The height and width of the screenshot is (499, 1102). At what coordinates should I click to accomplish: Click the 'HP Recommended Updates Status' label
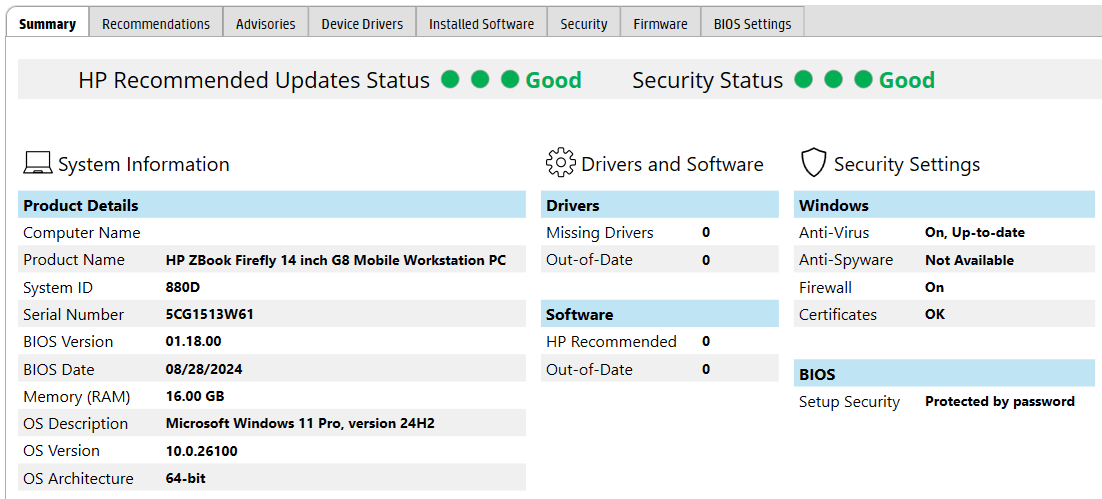(x=254, y=80)
